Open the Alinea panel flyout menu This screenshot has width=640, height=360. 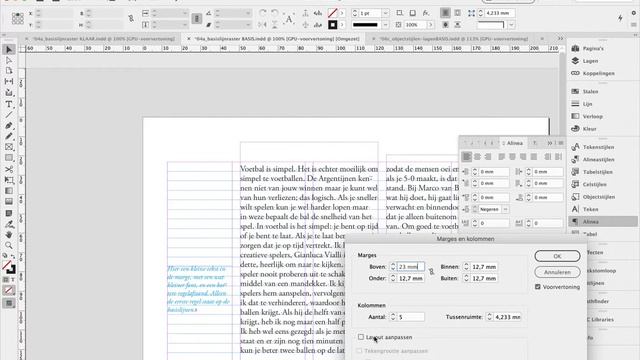[x=560, y=143]
